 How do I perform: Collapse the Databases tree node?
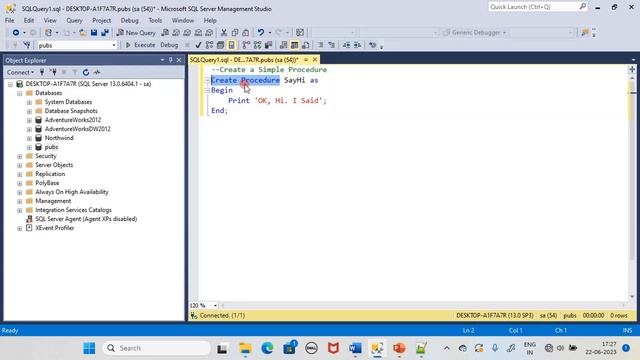(20, 93)
